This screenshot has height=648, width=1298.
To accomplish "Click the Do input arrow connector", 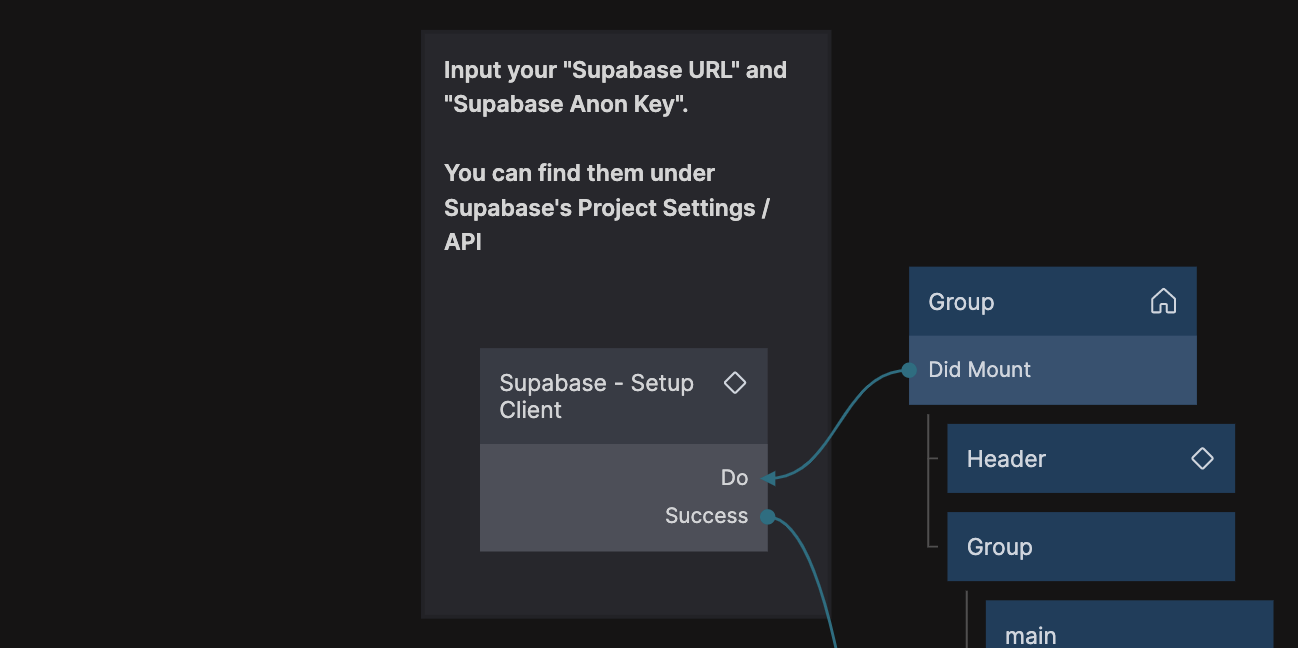I will pyautogui.click(x=768, y=478).
